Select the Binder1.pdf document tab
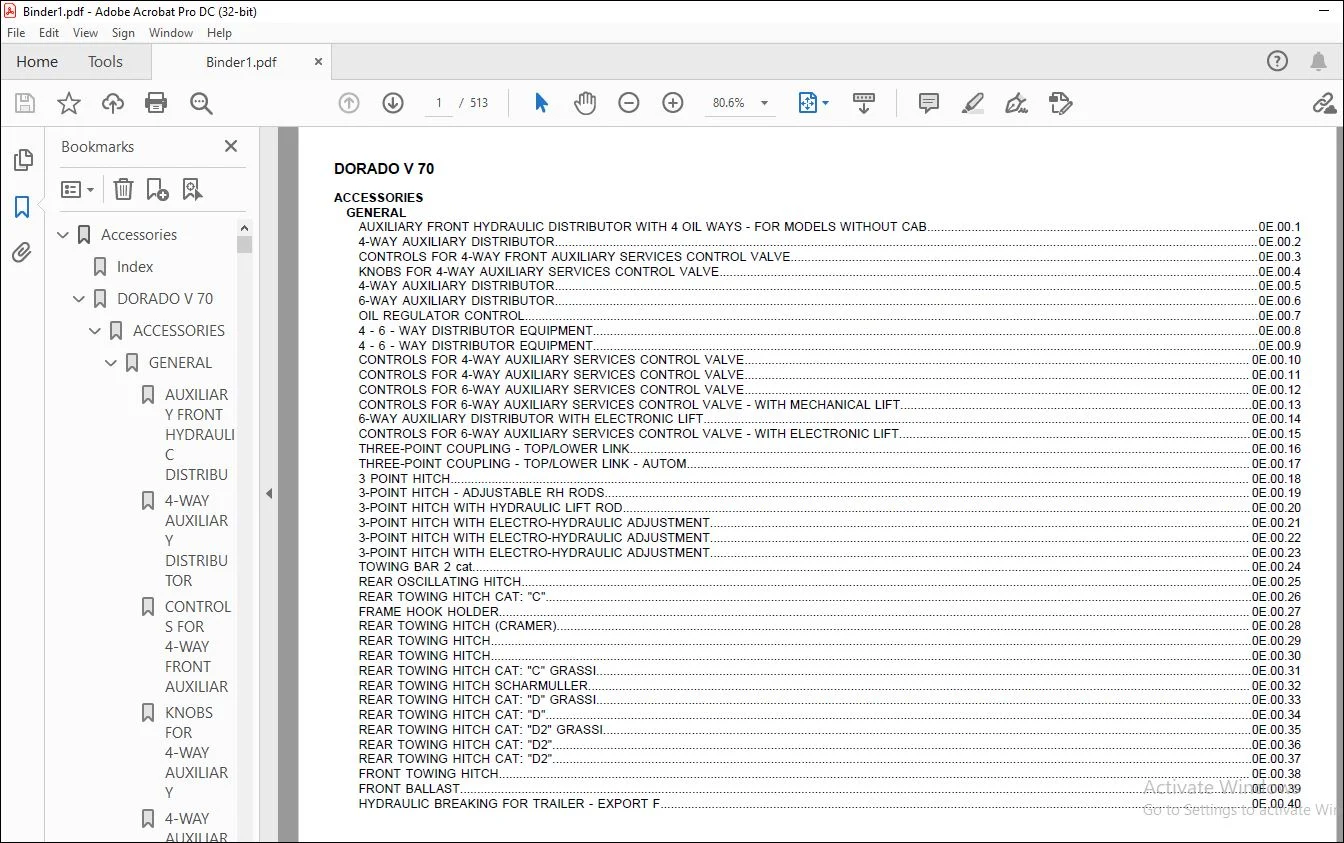Viewport: 1344px width, 843px height. 241,62
